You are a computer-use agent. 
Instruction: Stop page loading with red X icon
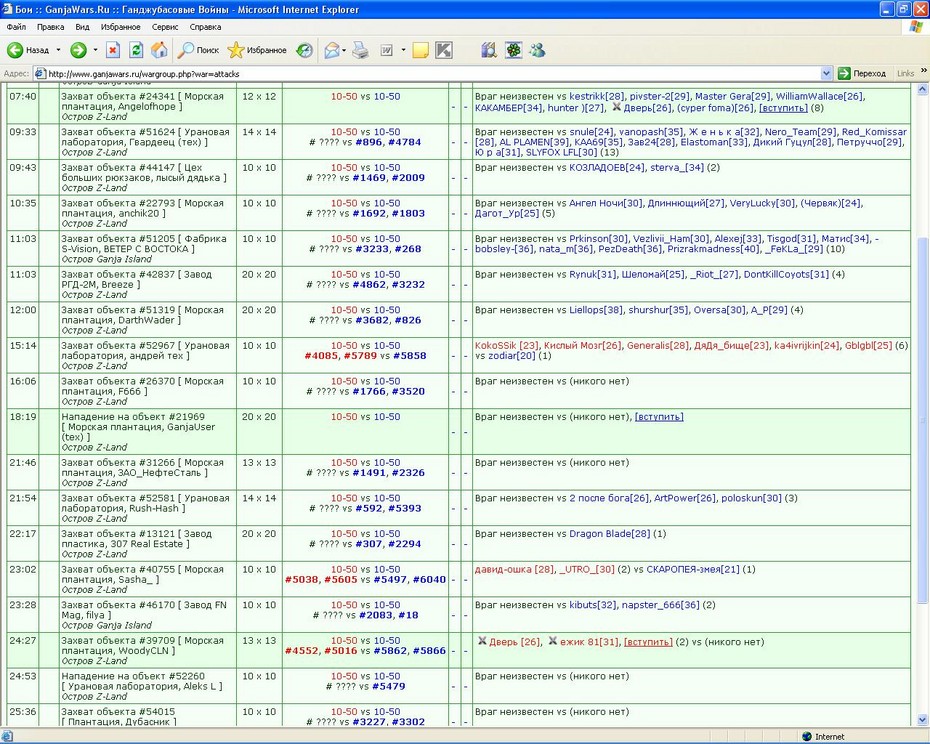coord(113,50)
